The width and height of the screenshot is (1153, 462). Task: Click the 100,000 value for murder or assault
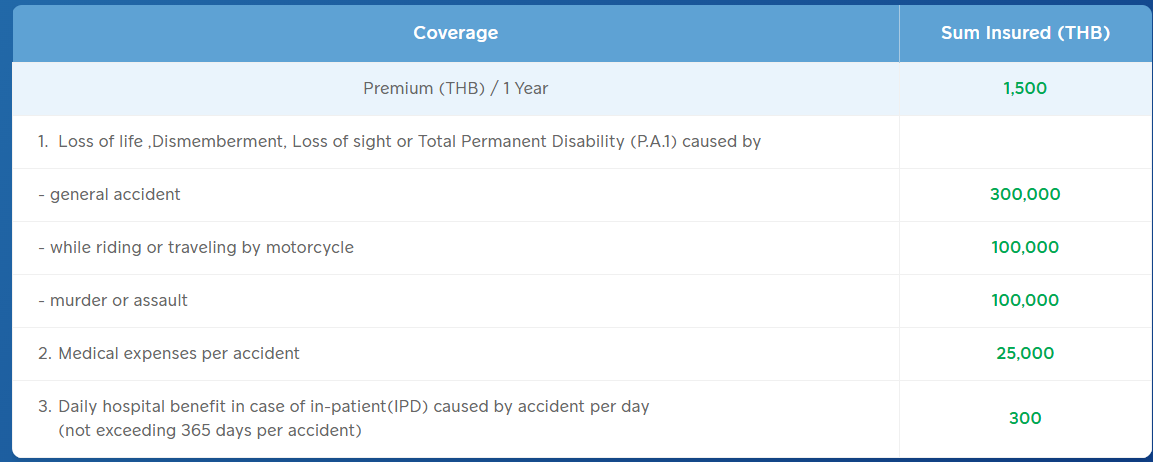point(1025,301)
